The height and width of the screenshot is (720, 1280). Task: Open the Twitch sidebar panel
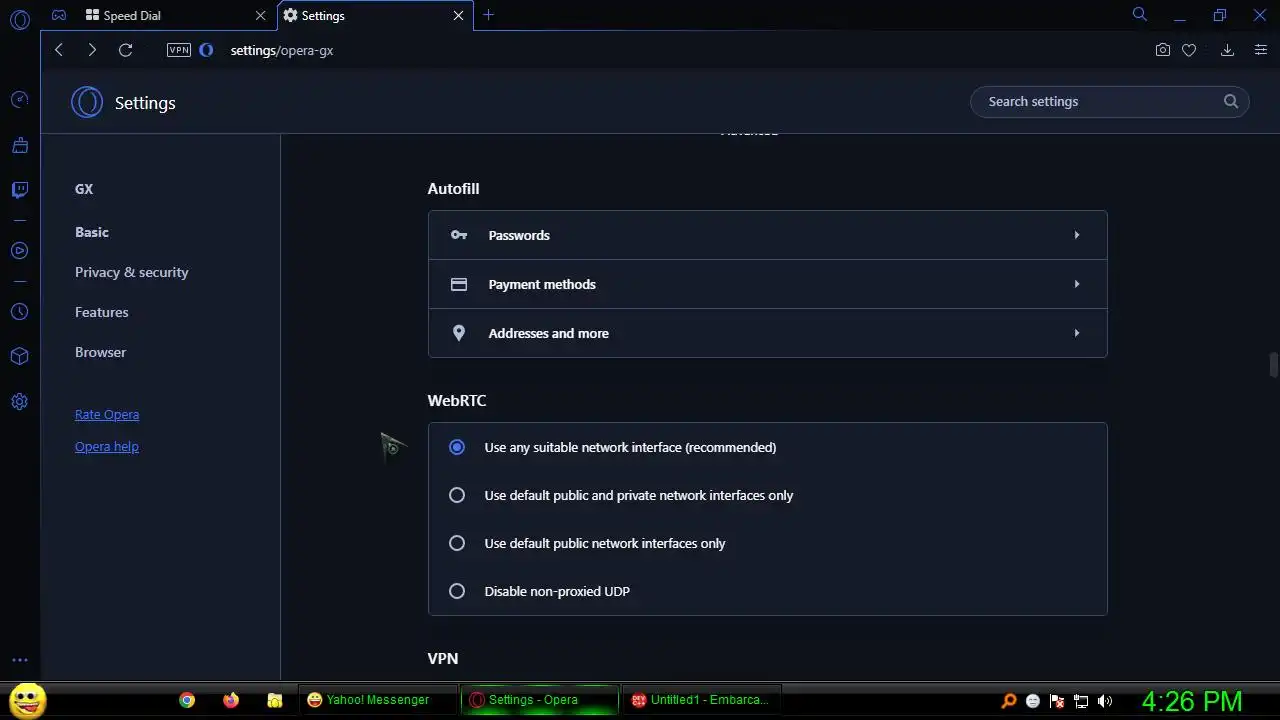click(x=19, y=190)
